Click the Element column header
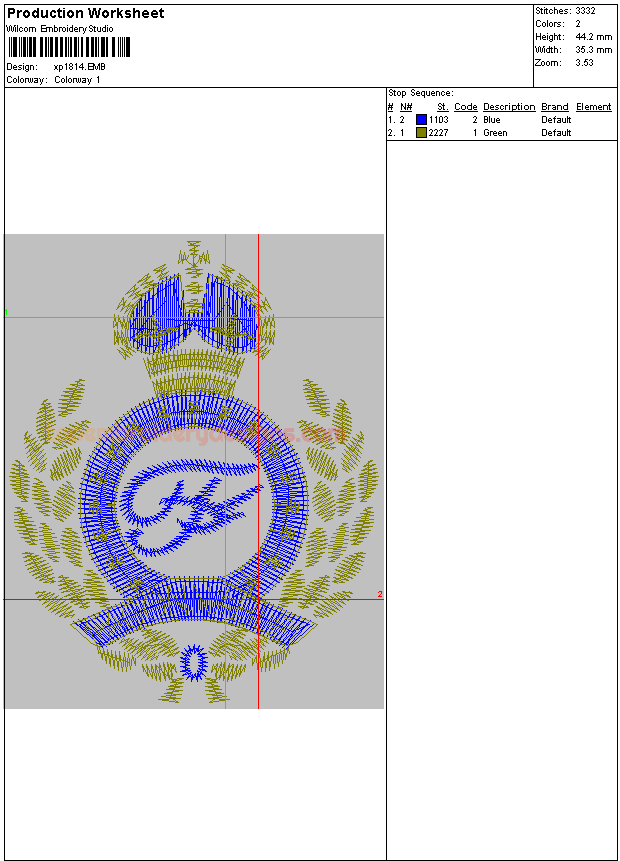This screenshot has width=620, height=861. pos(594,107)
